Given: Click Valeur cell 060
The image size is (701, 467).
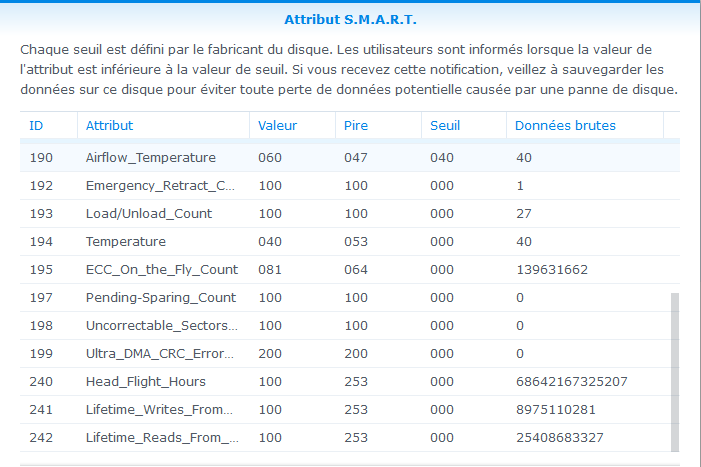Looking at the screenshot, I should 270,158.
